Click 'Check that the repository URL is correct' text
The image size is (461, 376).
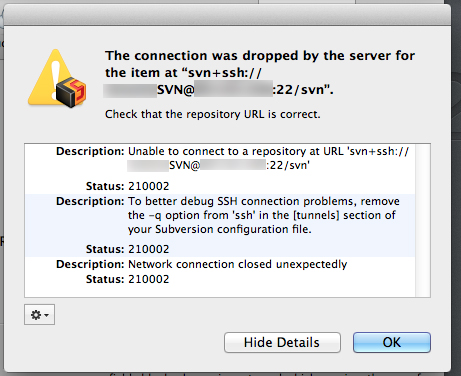pyautogui.click(x=213, y=114)
